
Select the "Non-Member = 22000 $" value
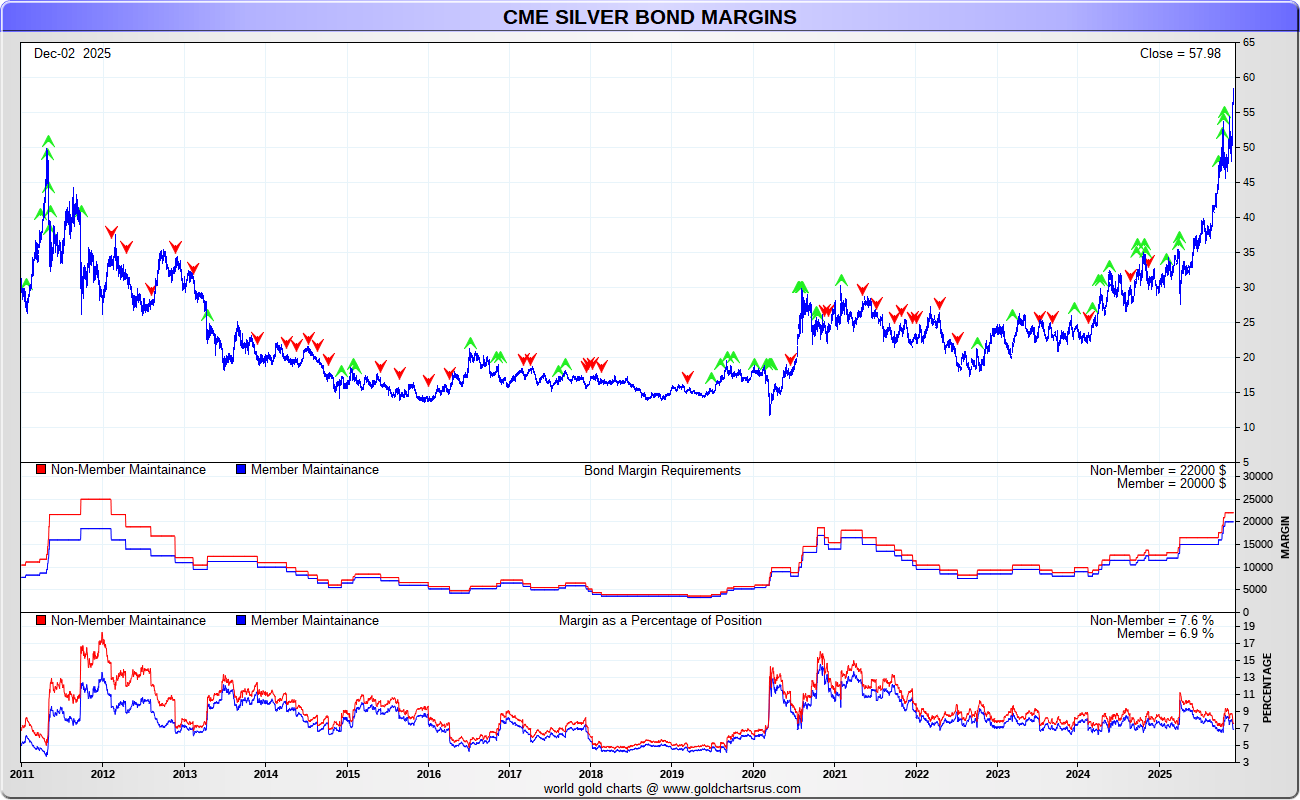1158,470
